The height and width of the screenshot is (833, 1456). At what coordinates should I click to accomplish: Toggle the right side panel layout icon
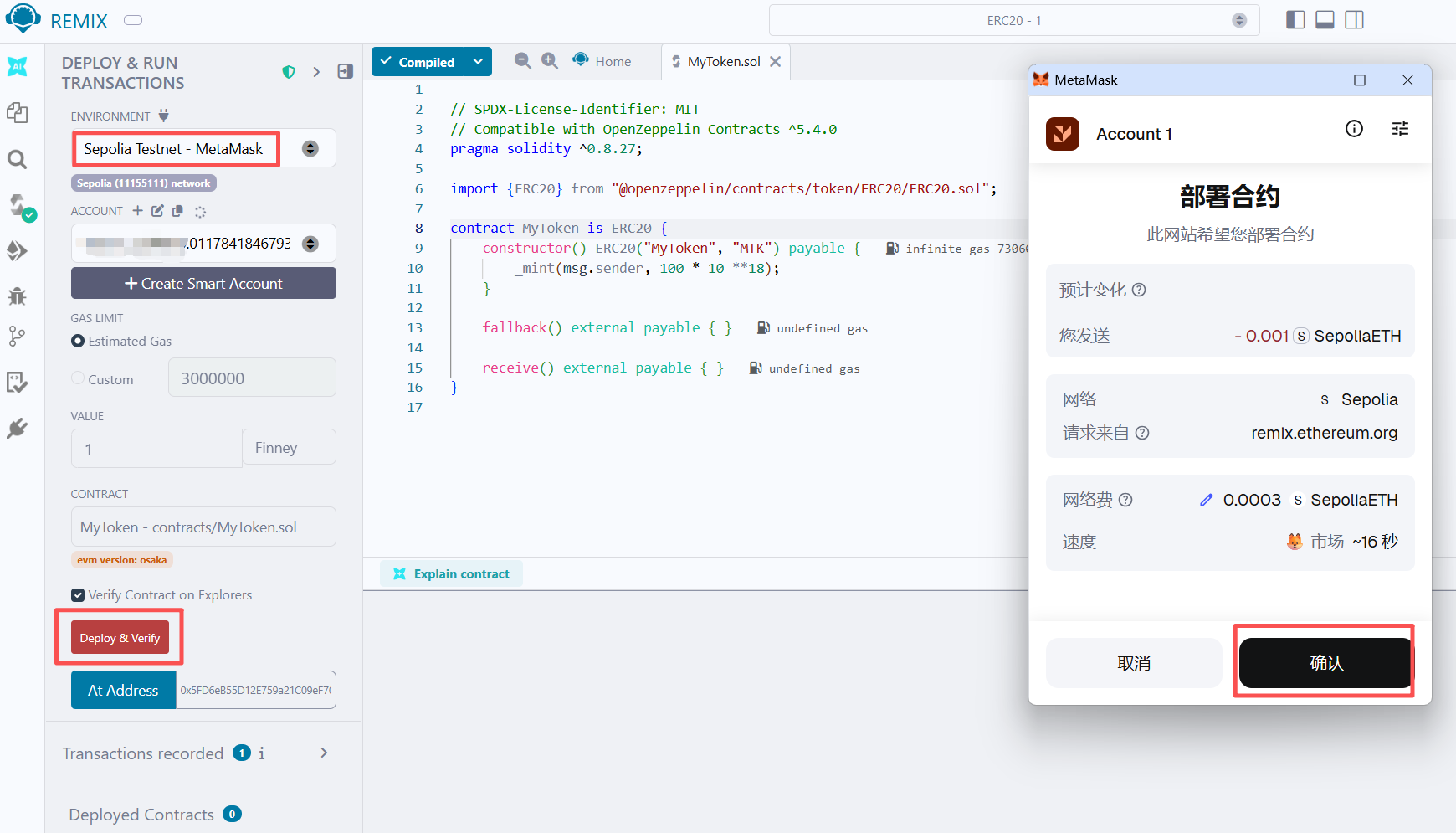[1354, 20]
